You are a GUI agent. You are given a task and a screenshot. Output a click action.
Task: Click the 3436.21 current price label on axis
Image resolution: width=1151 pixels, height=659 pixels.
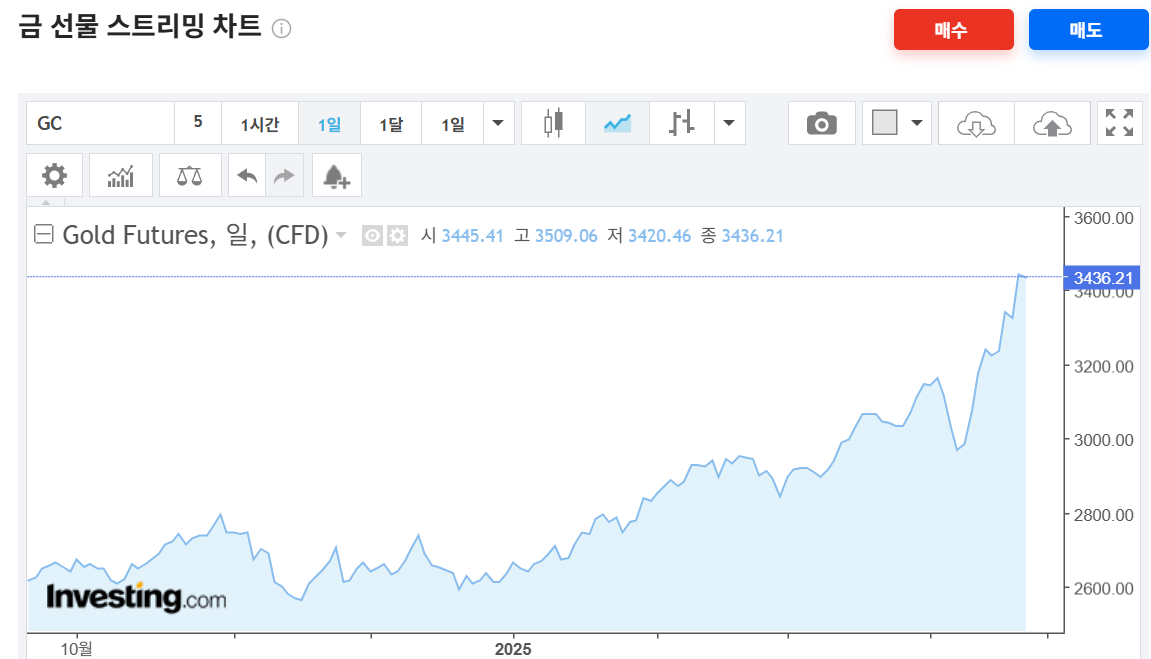[x=1103, y=278]
